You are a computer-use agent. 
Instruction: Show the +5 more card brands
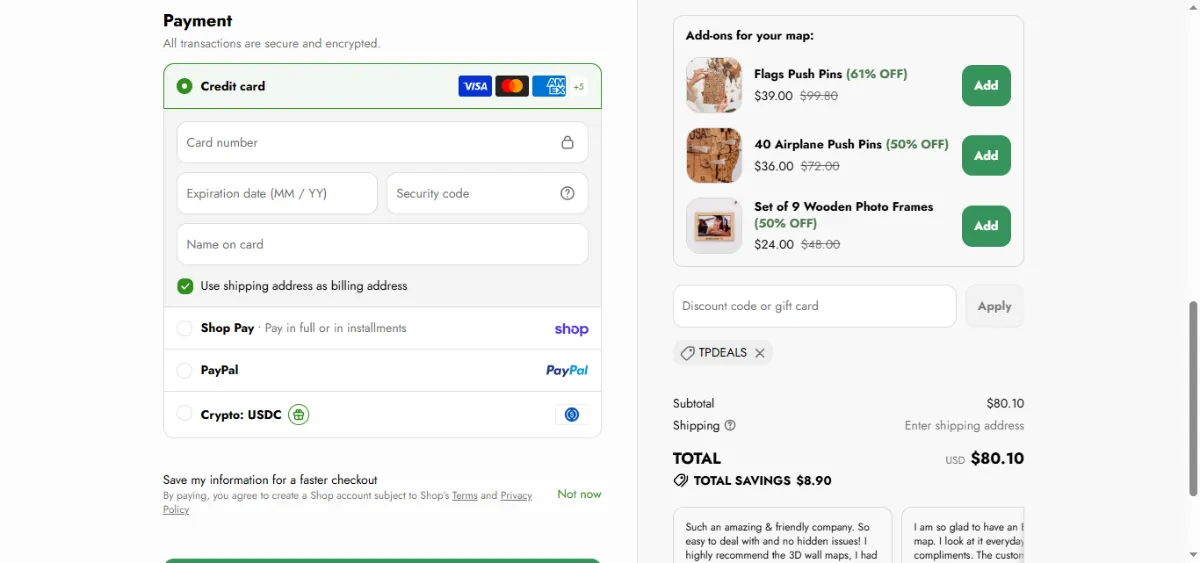(579, 87)
